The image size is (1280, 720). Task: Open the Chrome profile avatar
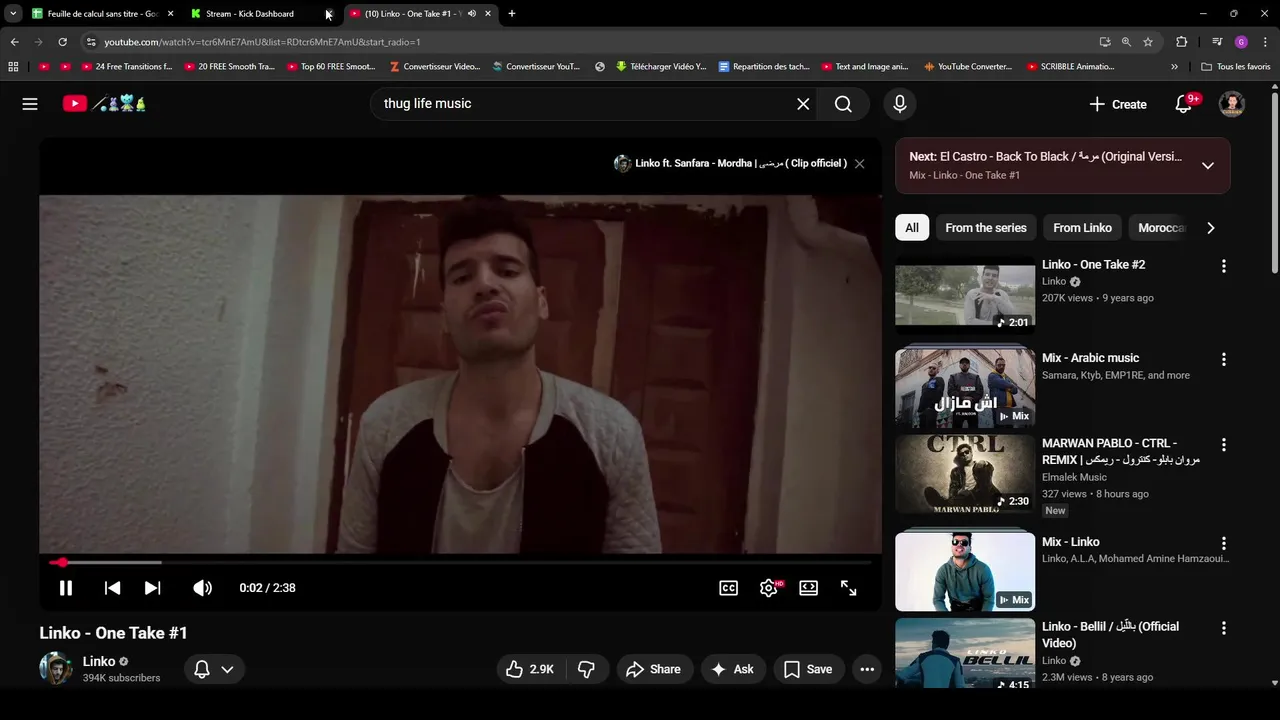point(1241,42)
